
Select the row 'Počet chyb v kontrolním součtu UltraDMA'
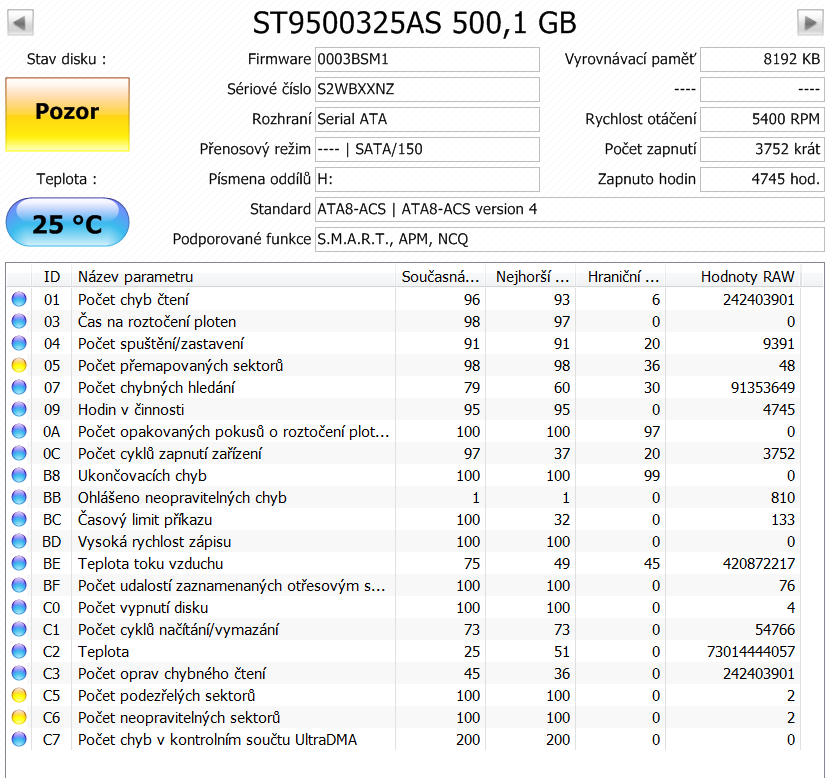pos(403,739)
